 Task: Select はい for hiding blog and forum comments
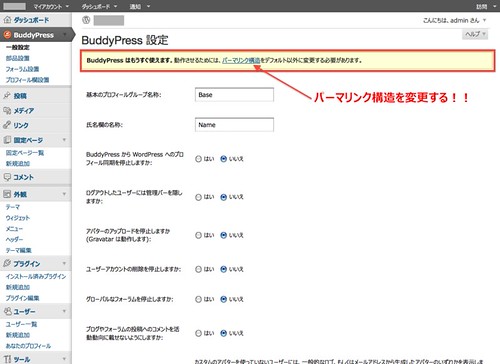pos(198,333)
